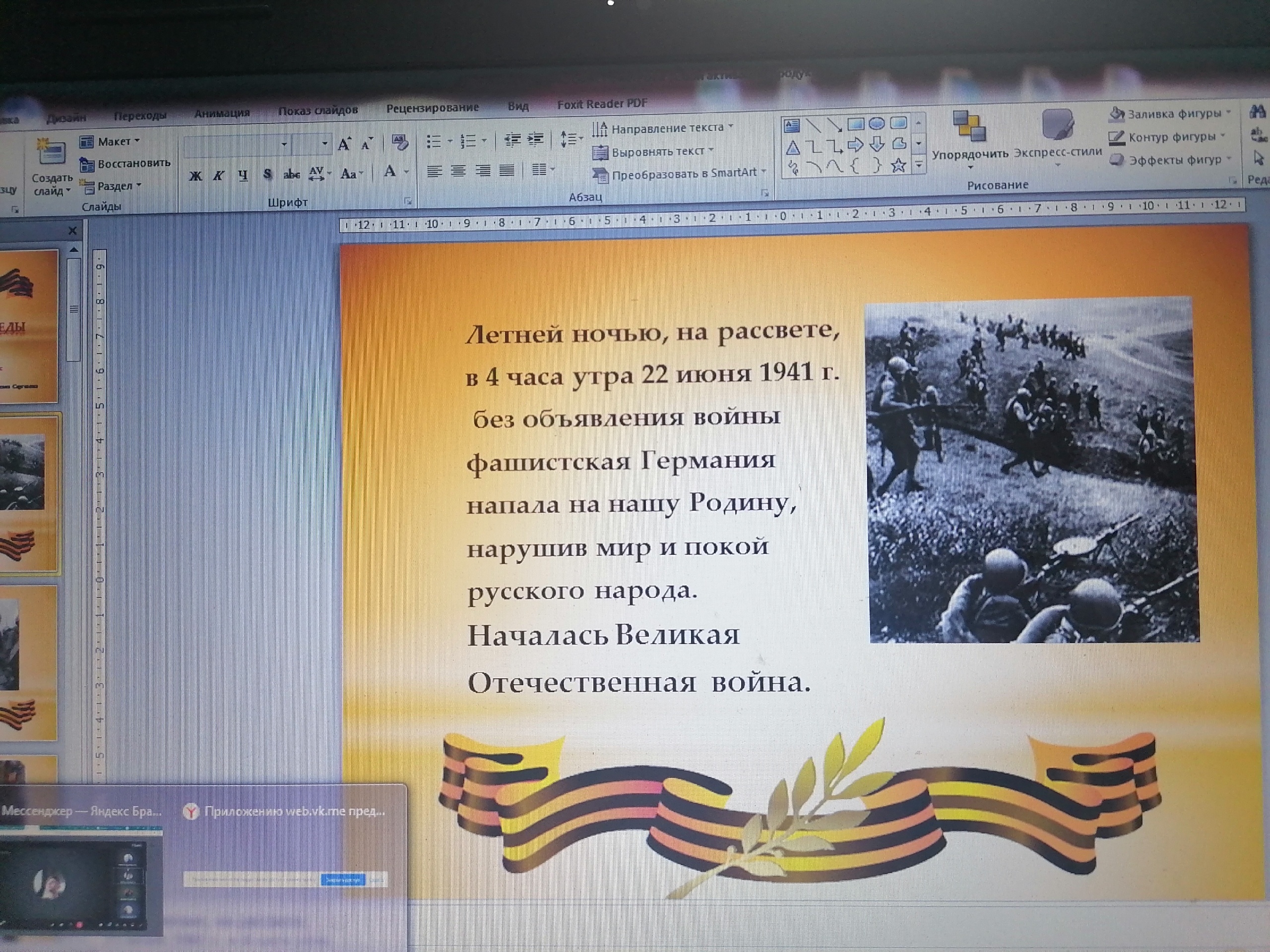Open the Вид ribbon tab
Viewport: 1270px width, 952px height.
(518, 106)
